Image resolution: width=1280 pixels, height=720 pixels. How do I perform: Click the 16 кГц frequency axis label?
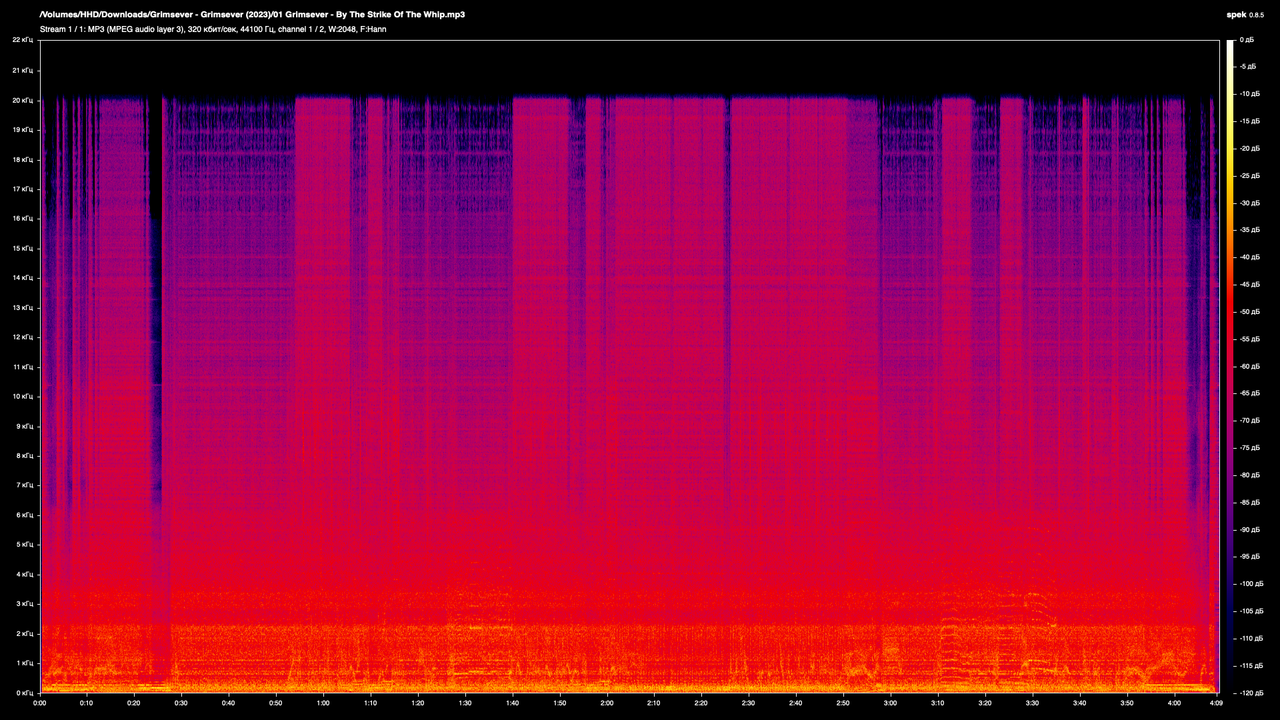[x=22, y=218]
